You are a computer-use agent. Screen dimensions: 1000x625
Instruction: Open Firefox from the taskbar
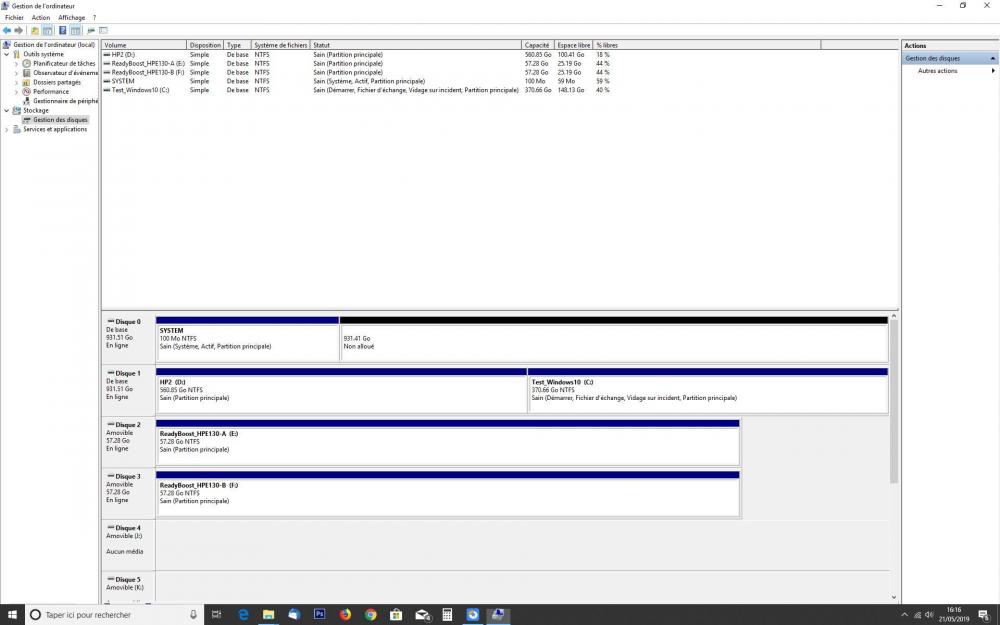tap(345, 614)
